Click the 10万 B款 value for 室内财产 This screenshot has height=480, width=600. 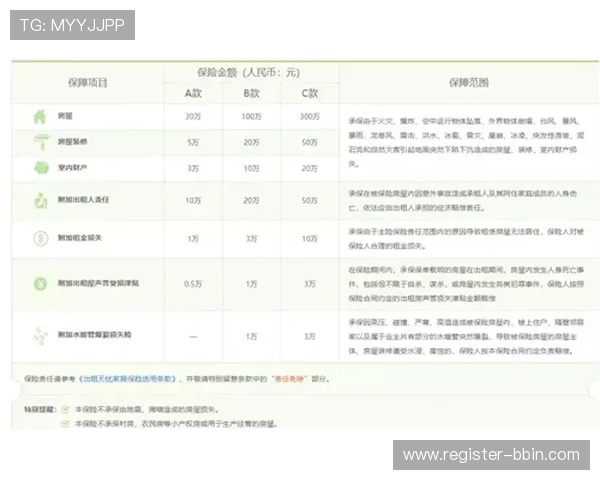[251, 168]
